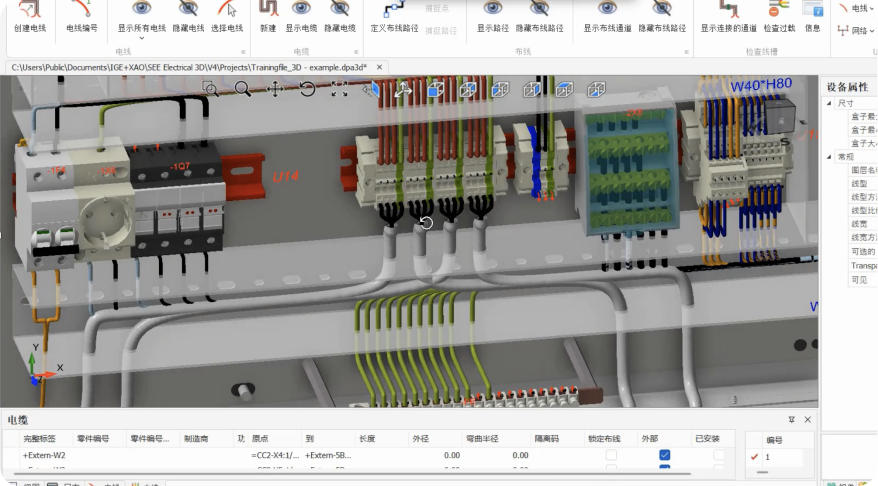Click the zoom window icon in viewport
The height and width of the screenshot is (486, 878).
[210, 88]
